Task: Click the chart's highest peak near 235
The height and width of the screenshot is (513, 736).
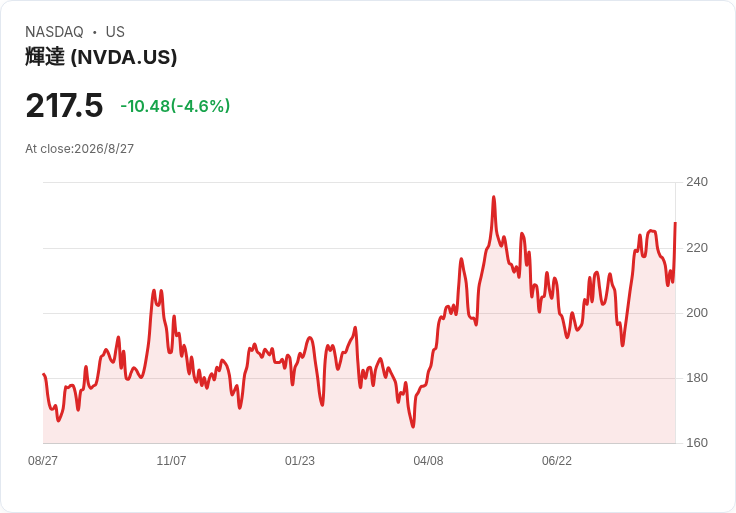Action: [x=493, y=197]
